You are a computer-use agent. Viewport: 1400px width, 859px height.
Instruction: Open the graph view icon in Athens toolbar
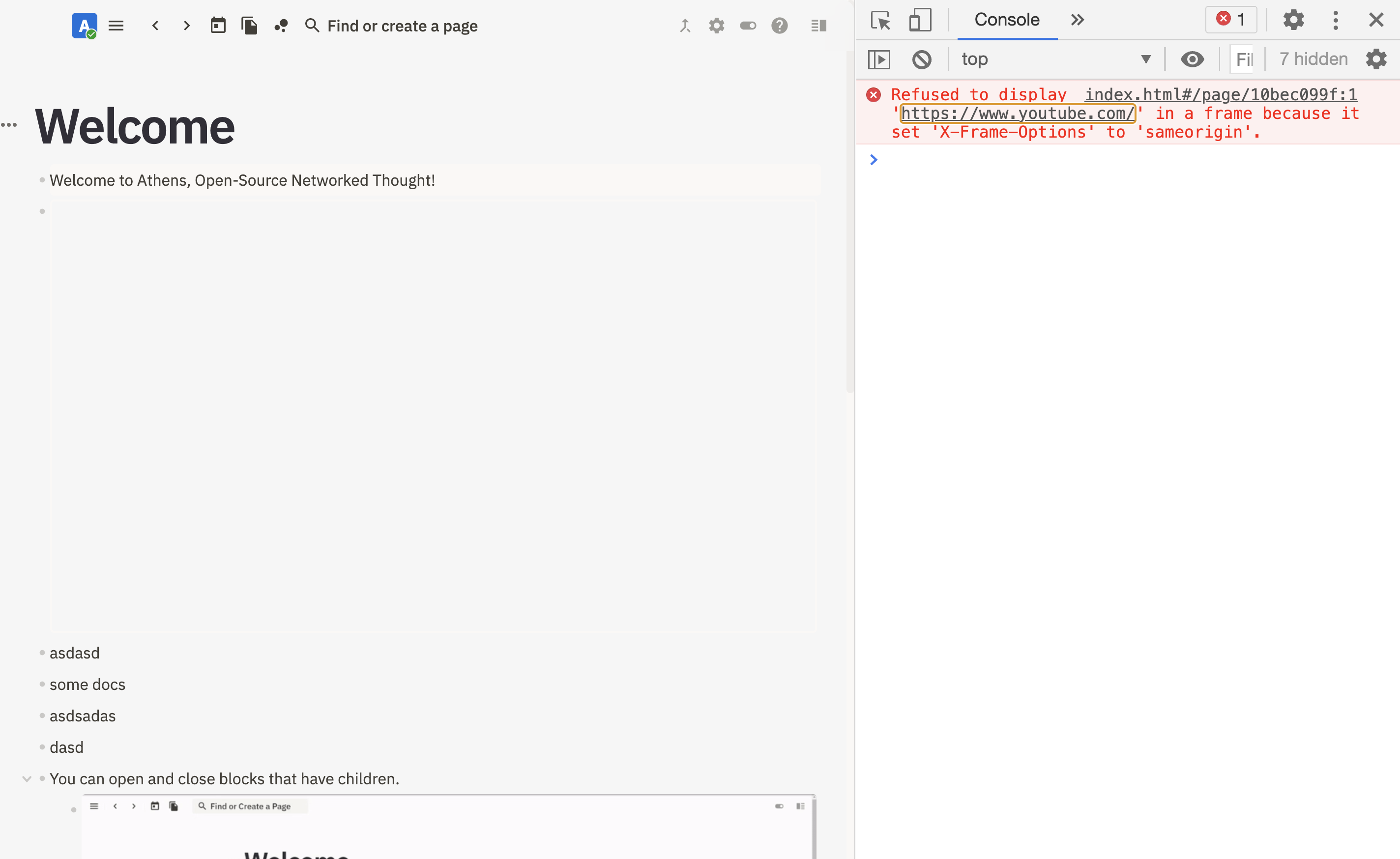click(x=281, y=26)
